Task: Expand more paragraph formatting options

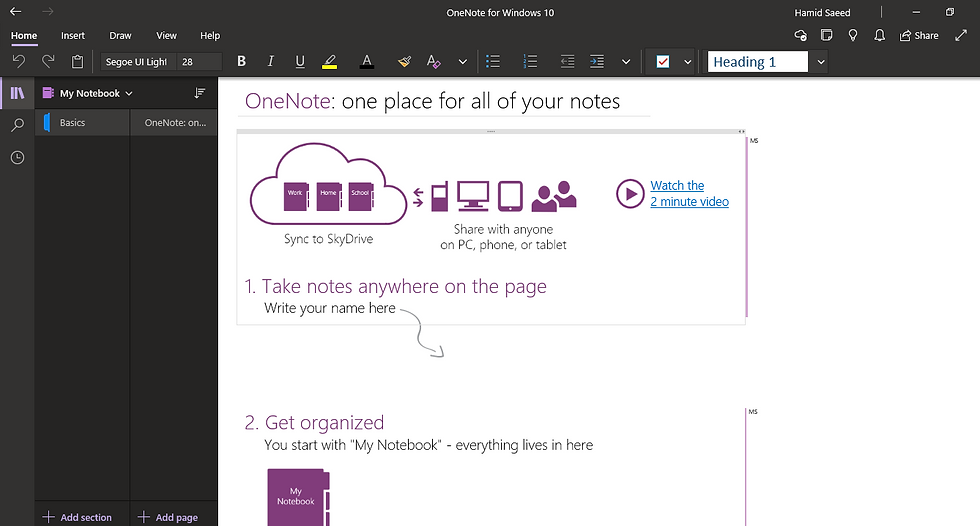Action: (x=626, y=62)
